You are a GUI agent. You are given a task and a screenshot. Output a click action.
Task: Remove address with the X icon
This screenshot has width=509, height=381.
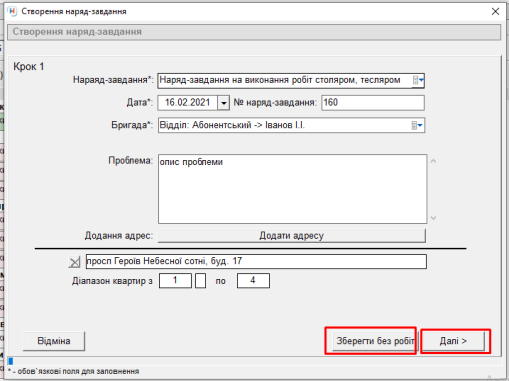74,262
